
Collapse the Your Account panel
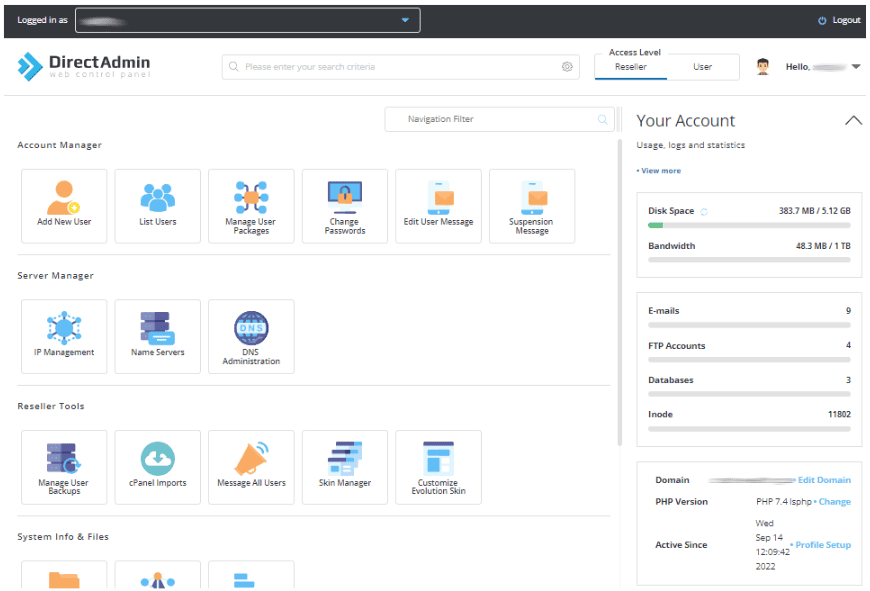click(853, 120)
